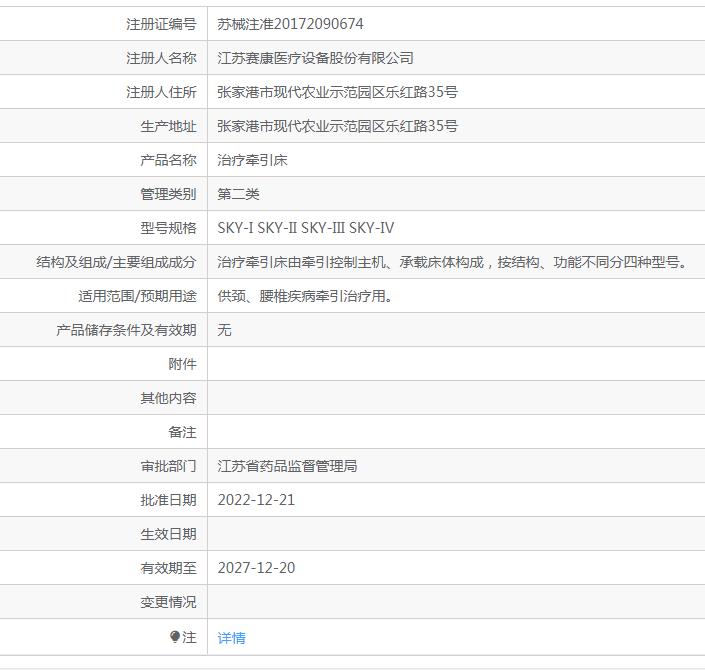
Task: Click the 注册人住所 address value
Action: point(338,92)
